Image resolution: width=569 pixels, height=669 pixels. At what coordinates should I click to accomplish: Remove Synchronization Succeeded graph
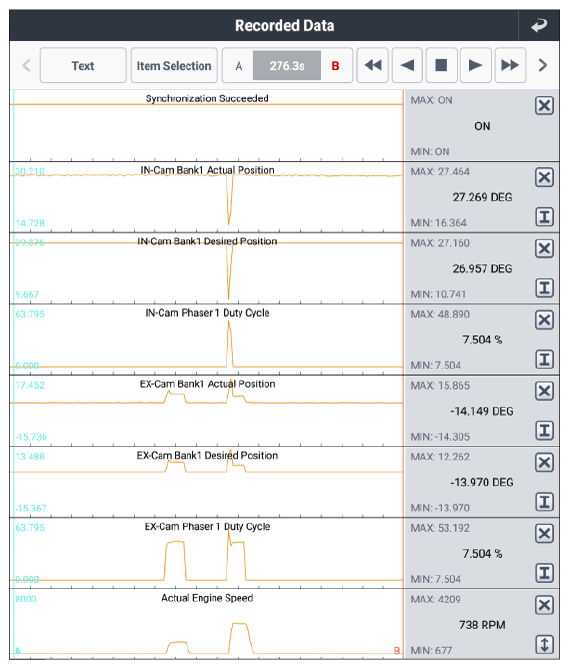pos(544,105)
